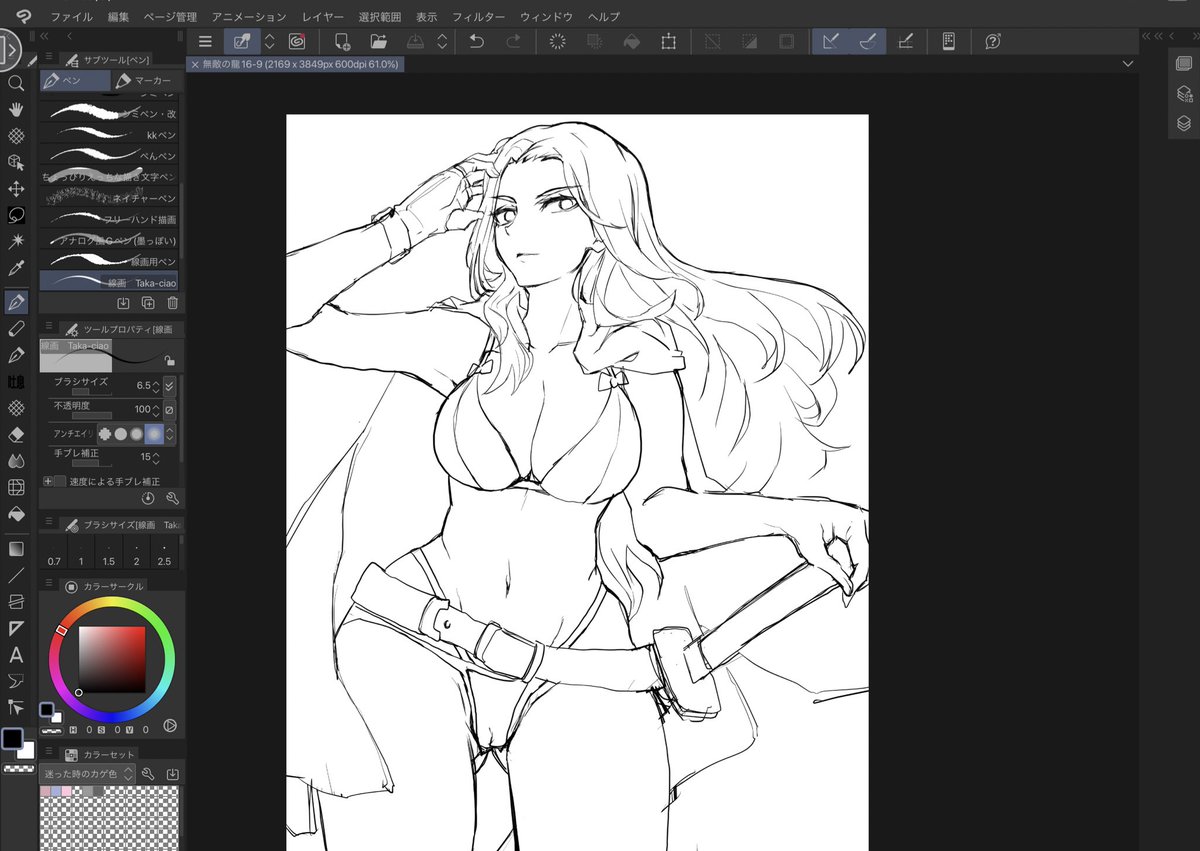Toggle the lock on the Taka-ciao tool preset
Screen dimensions: 1200x851
pos(170,359)
